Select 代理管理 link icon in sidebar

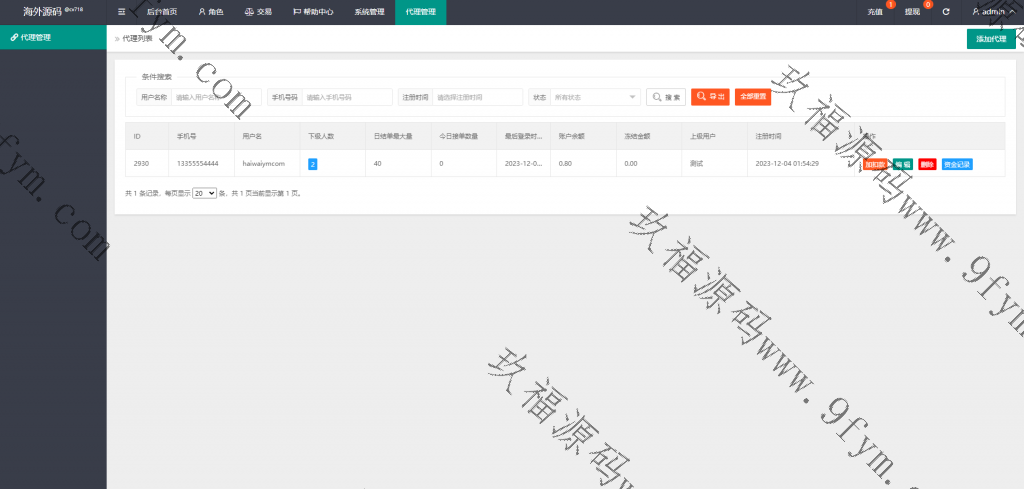pos(14,37)
